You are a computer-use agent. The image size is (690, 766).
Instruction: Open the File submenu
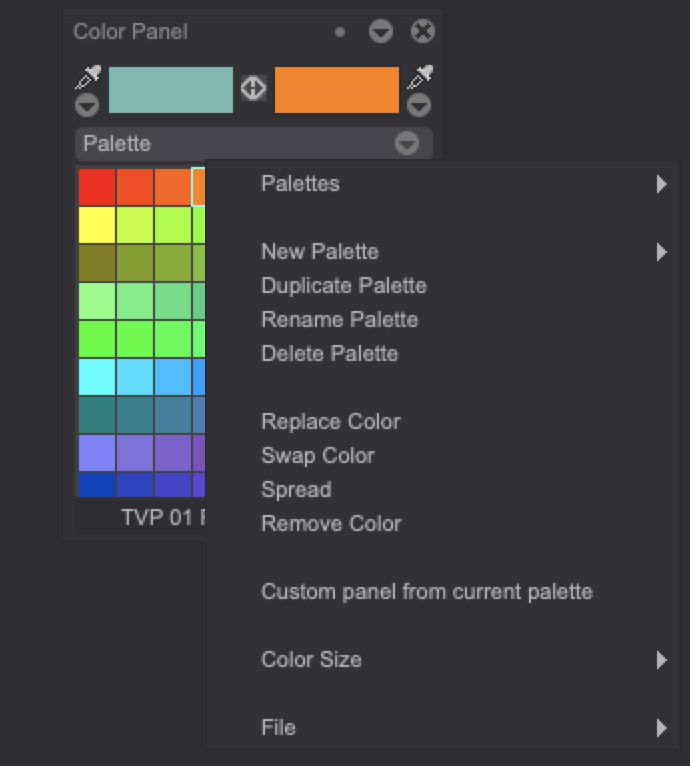click(x=443, y=727)
